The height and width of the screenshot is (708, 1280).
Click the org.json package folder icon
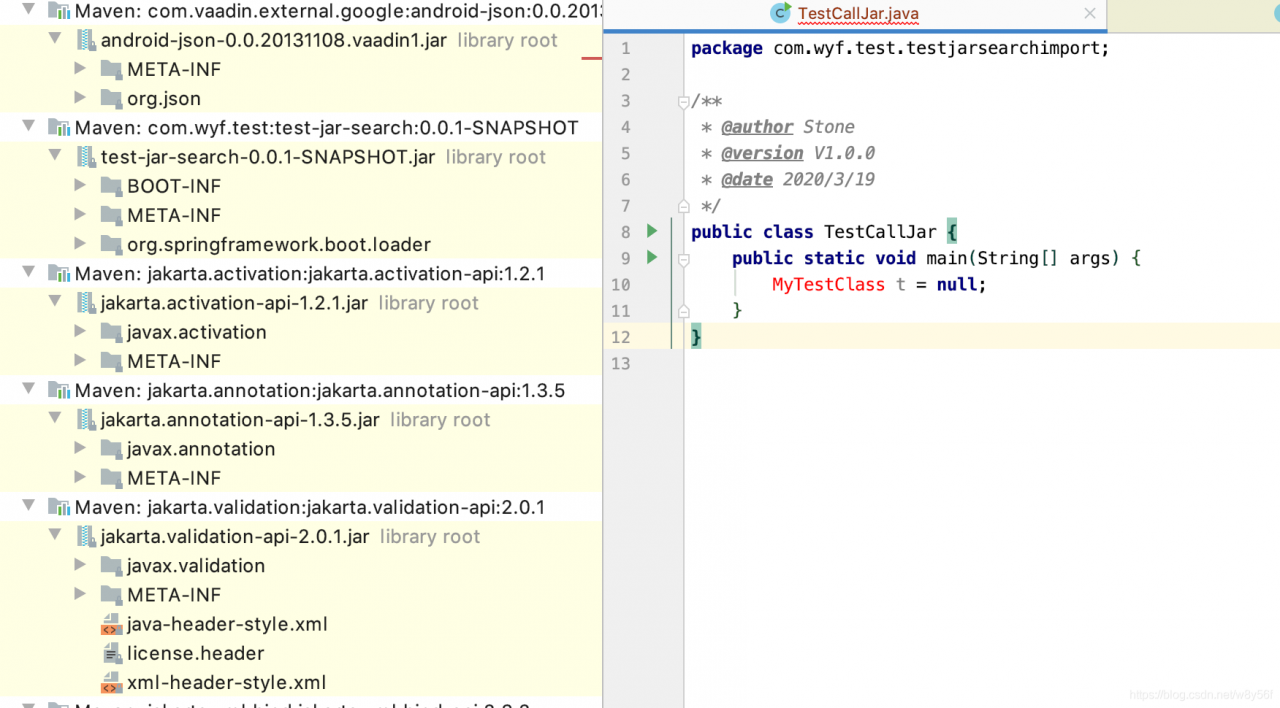point(111,98)
